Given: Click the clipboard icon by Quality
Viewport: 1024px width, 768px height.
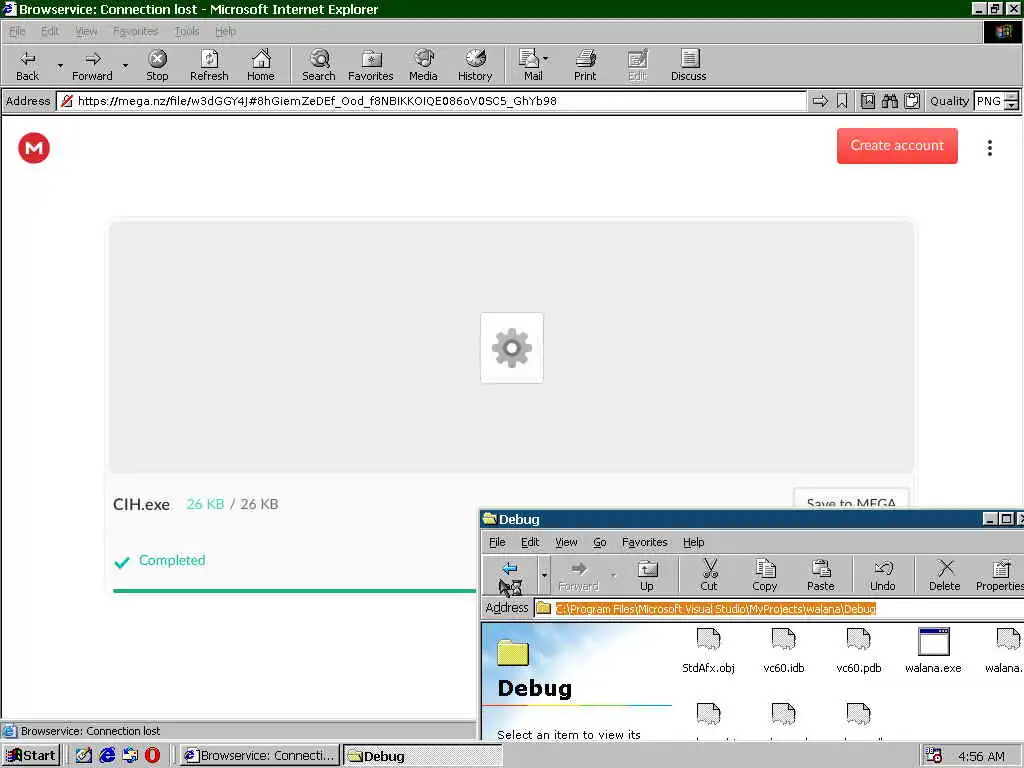Looking at the screenshot, I should point(912,101).
